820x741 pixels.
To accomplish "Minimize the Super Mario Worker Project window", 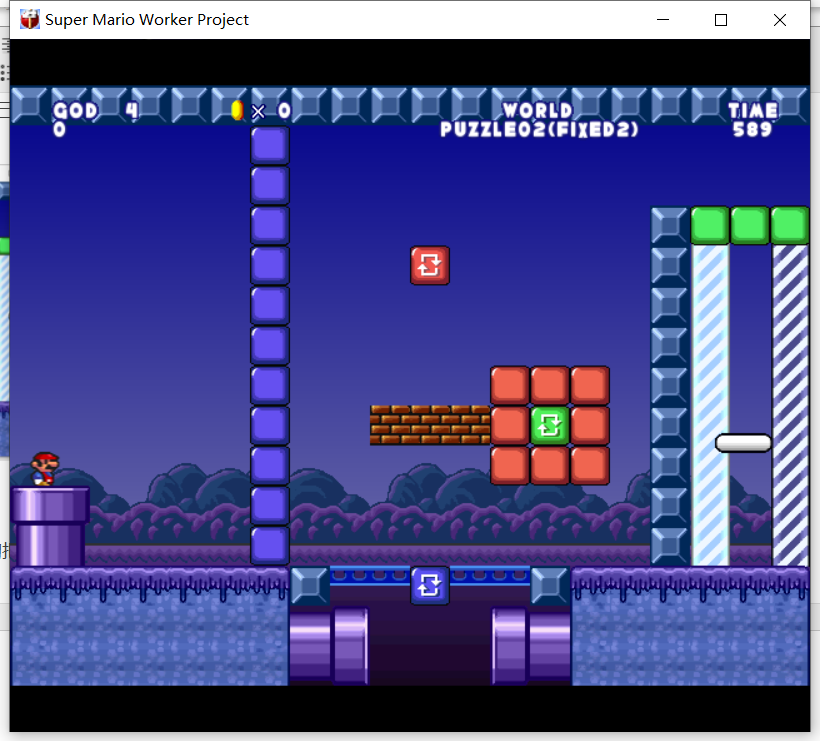I will pyautogui.click(x=663, y=20).
